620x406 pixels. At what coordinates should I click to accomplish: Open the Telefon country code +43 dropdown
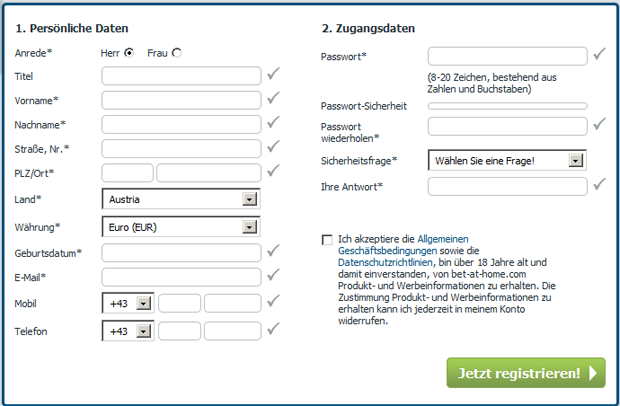coord(128,331)
